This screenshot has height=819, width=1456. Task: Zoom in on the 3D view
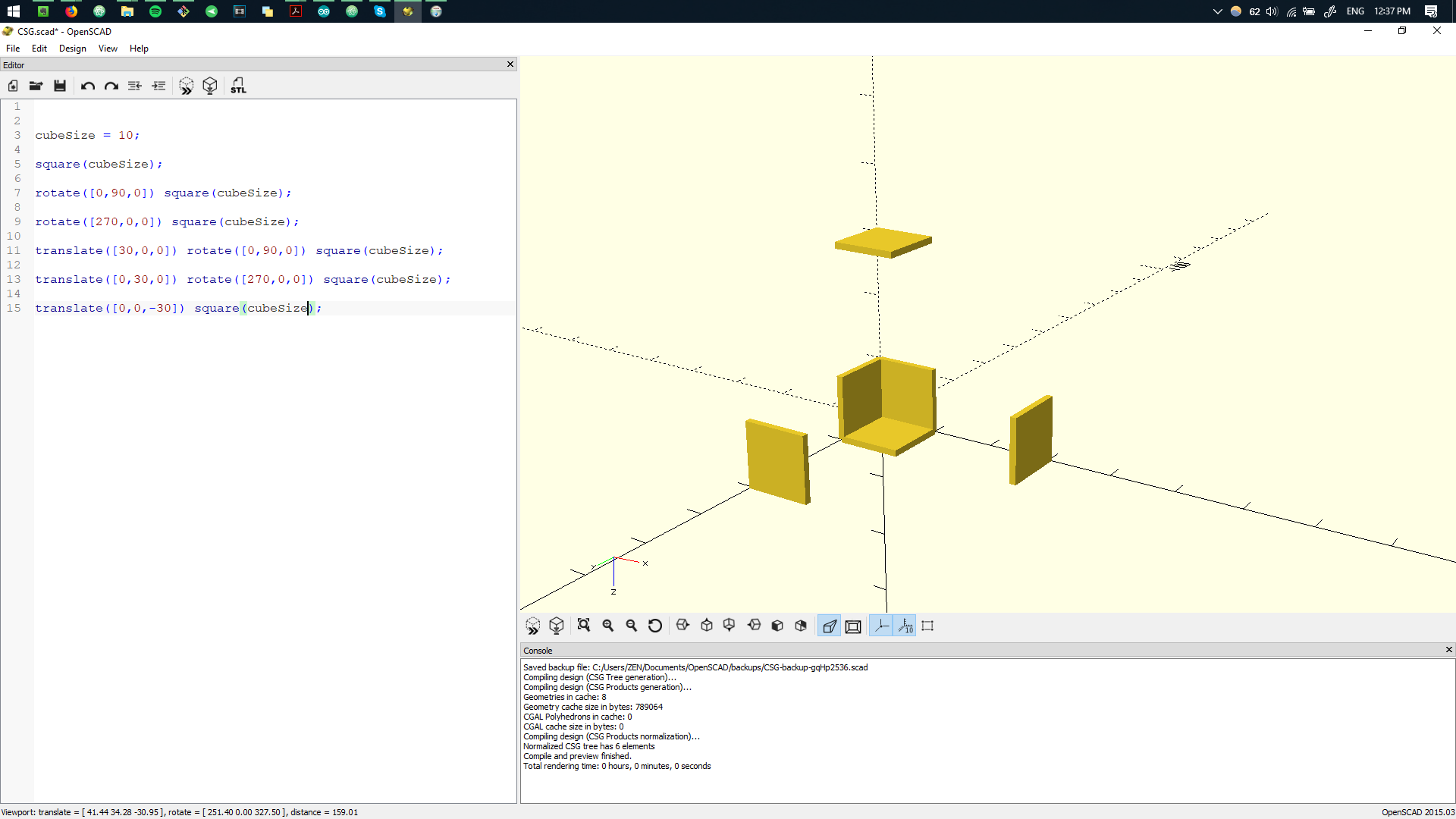(608, 626)
